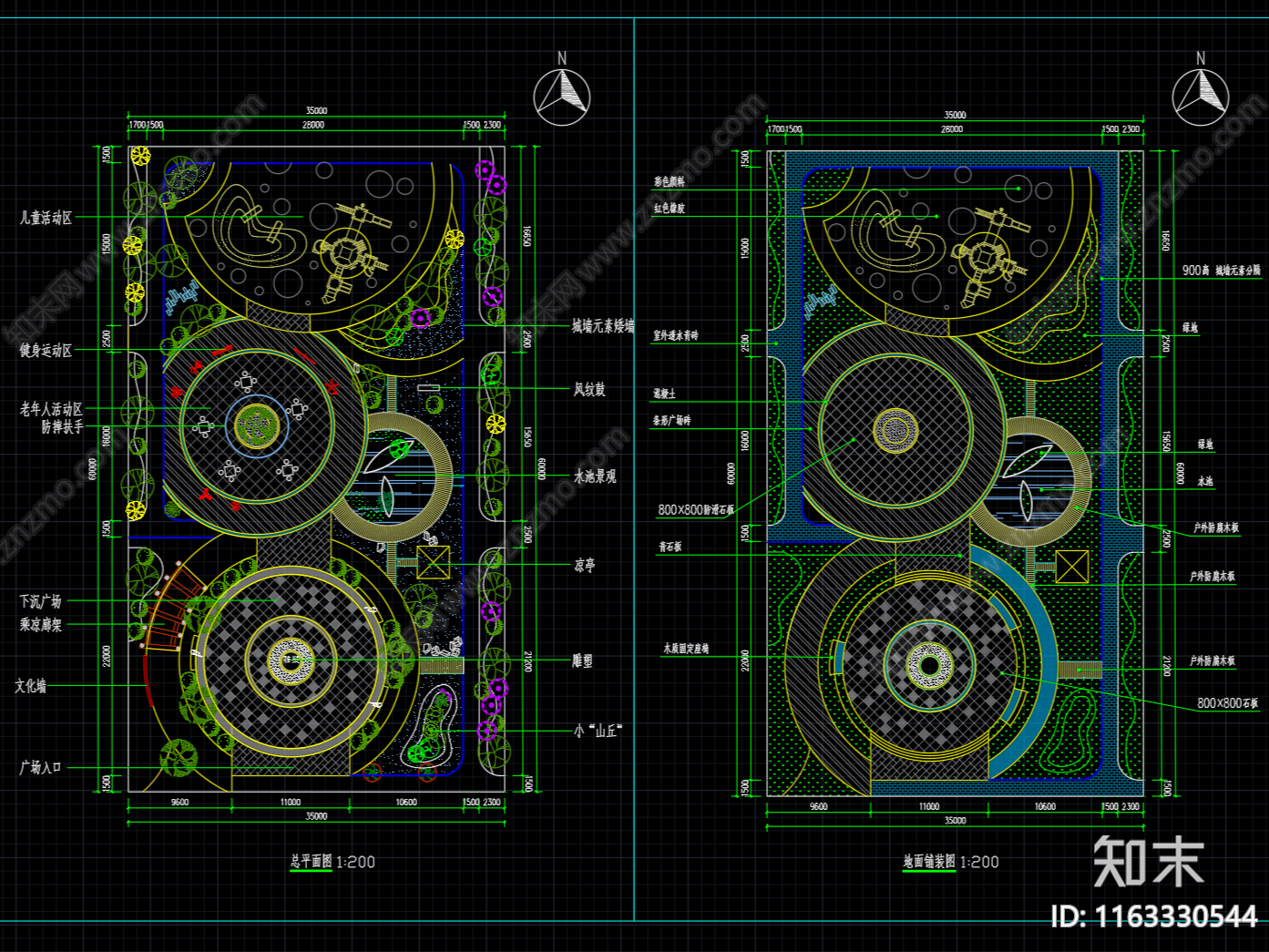Screen dimensions: 1269x952
Task: Select the 雕塑 label
Action: pyautogui.click(x=582, y=660)
